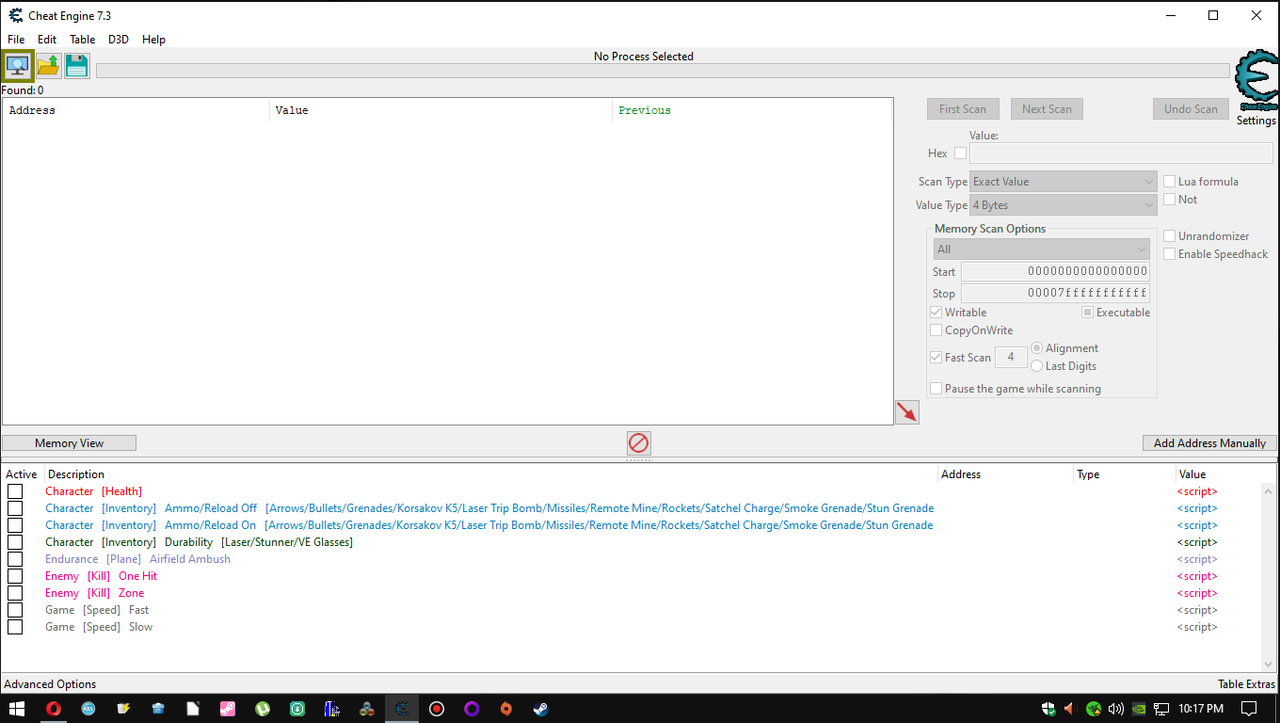Activate Enemy Kill Zone checkbox
The height and width of the screenshot is (723, 1280).
(15, 593)
